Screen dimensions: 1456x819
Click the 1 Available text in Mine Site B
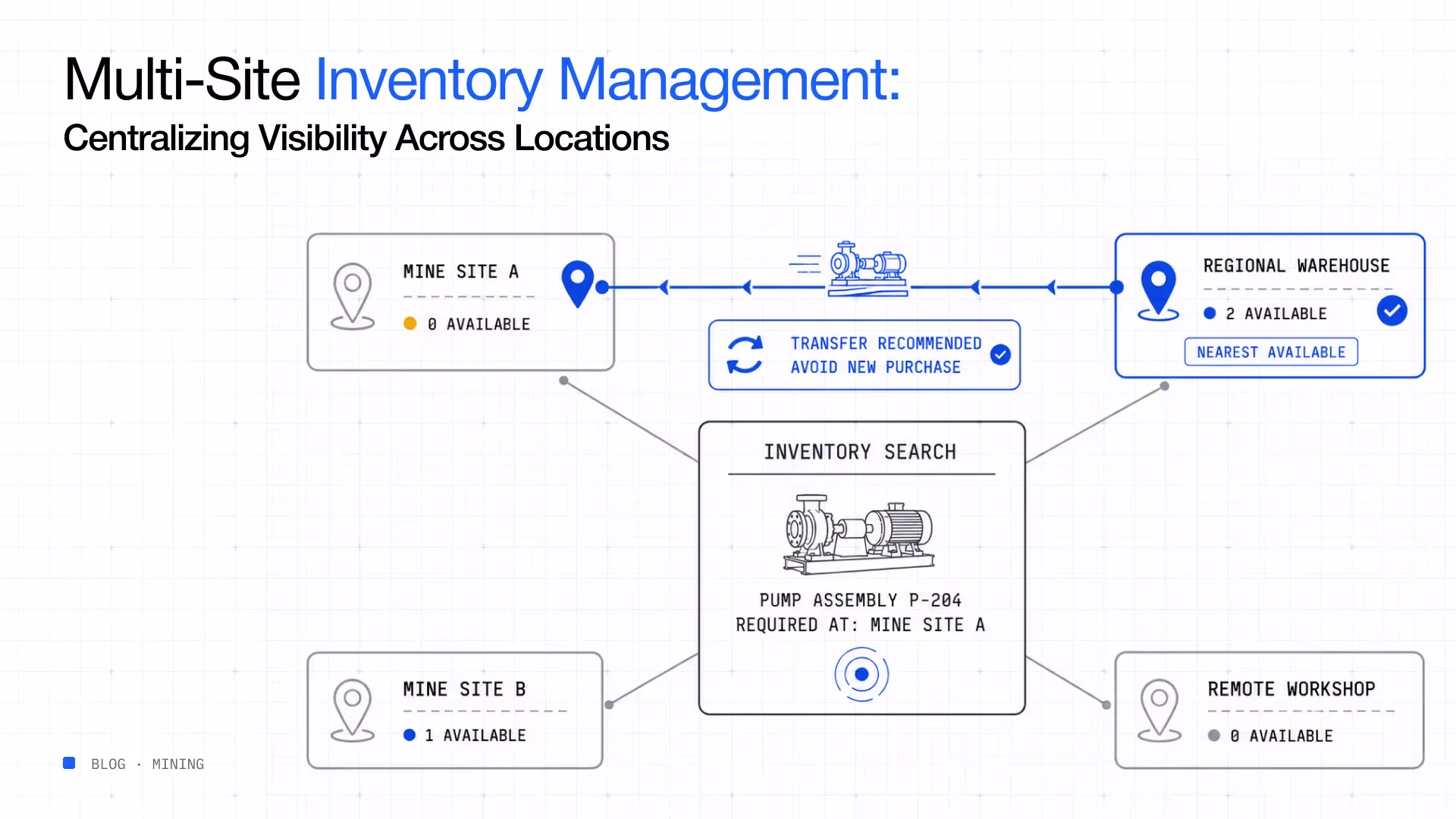pyautogui.click(x=475, y=736)
